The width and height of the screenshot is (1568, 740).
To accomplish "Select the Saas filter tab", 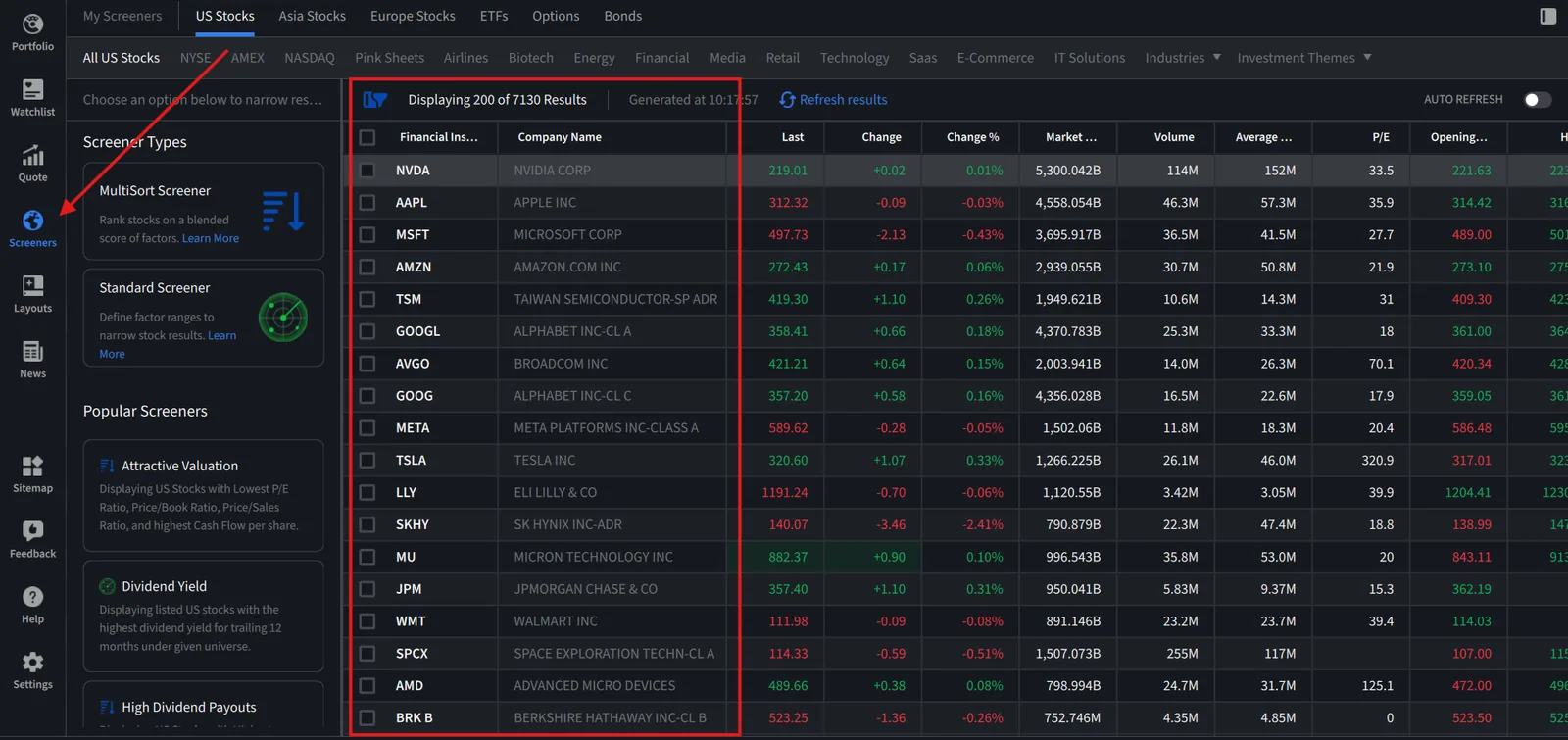I will click(x=923, y=58).
